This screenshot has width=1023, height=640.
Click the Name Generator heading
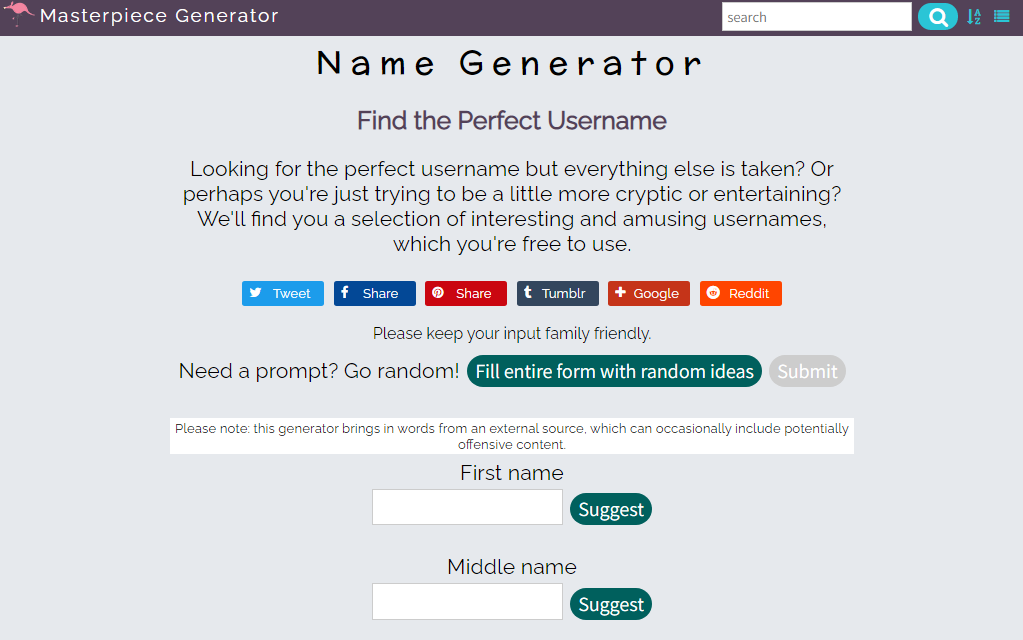511,64
